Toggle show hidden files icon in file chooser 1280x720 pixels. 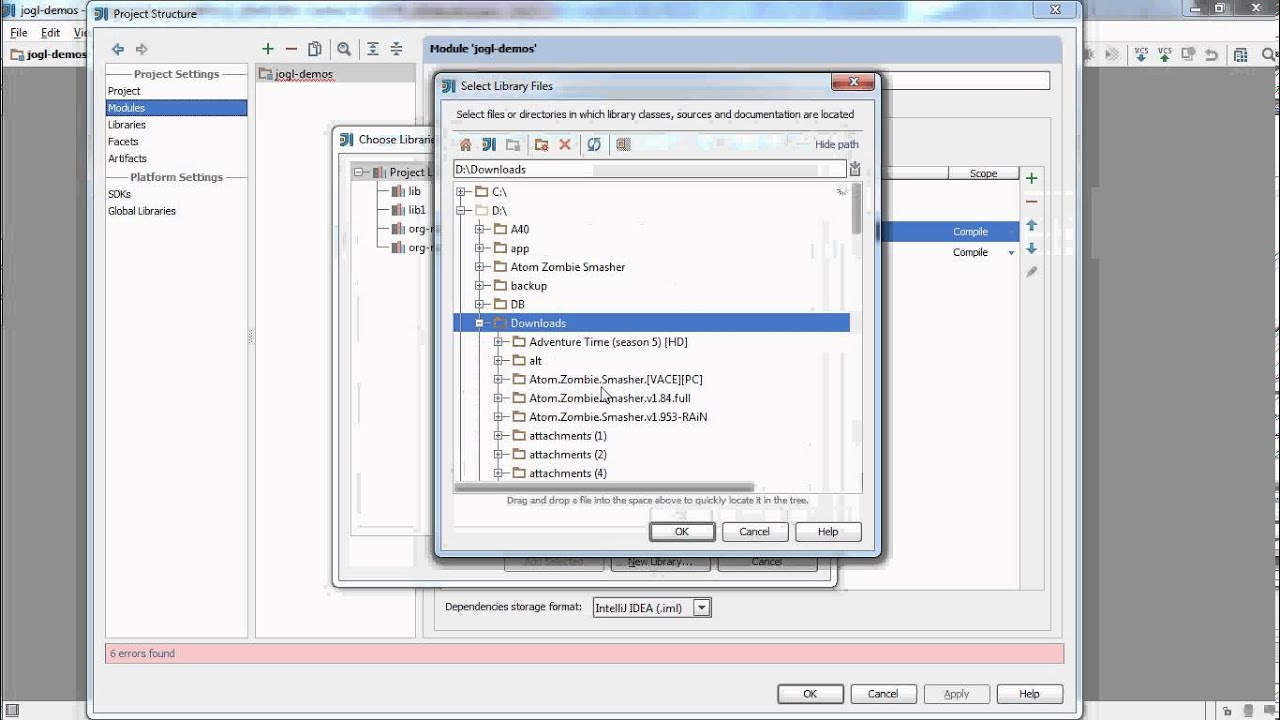point(623,145)
